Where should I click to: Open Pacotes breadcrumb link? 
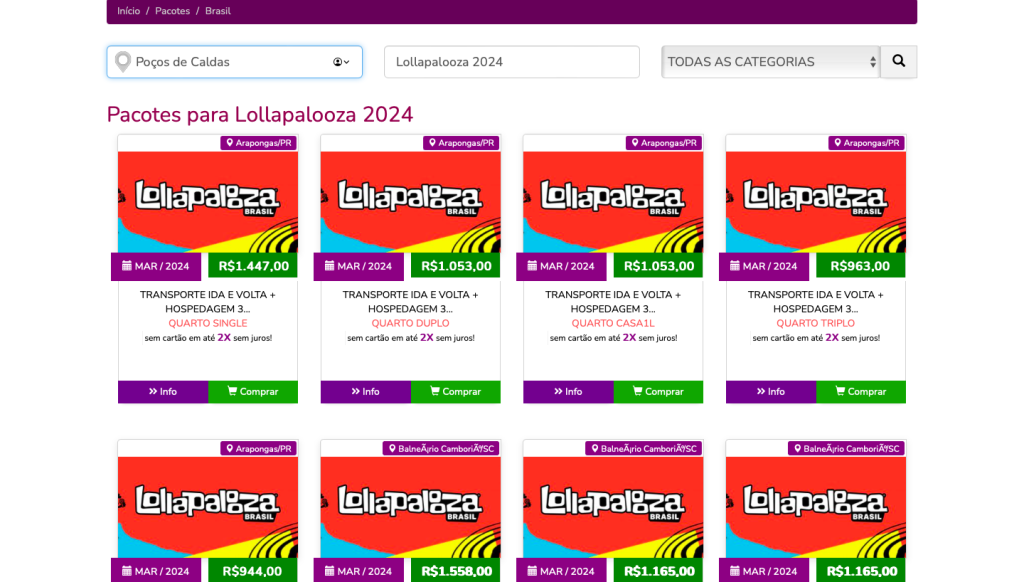172,11
